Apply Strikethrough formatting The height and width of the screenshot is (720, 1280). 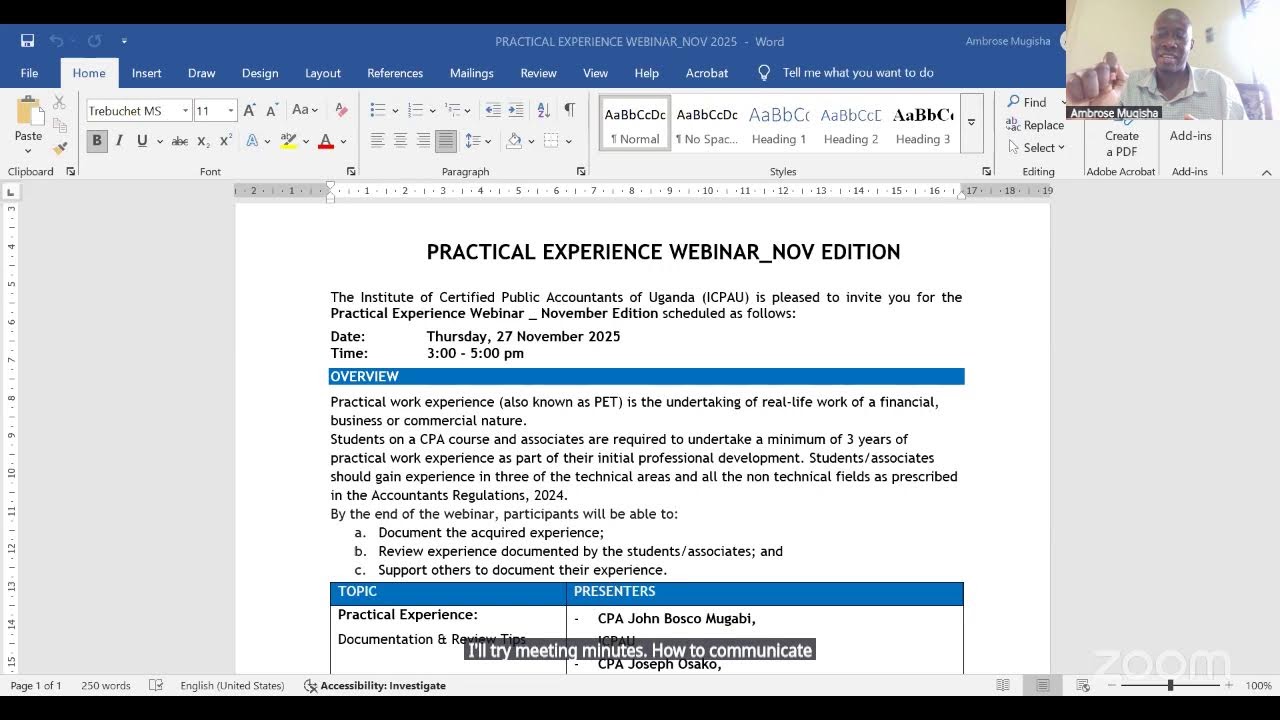coord(180,141)
